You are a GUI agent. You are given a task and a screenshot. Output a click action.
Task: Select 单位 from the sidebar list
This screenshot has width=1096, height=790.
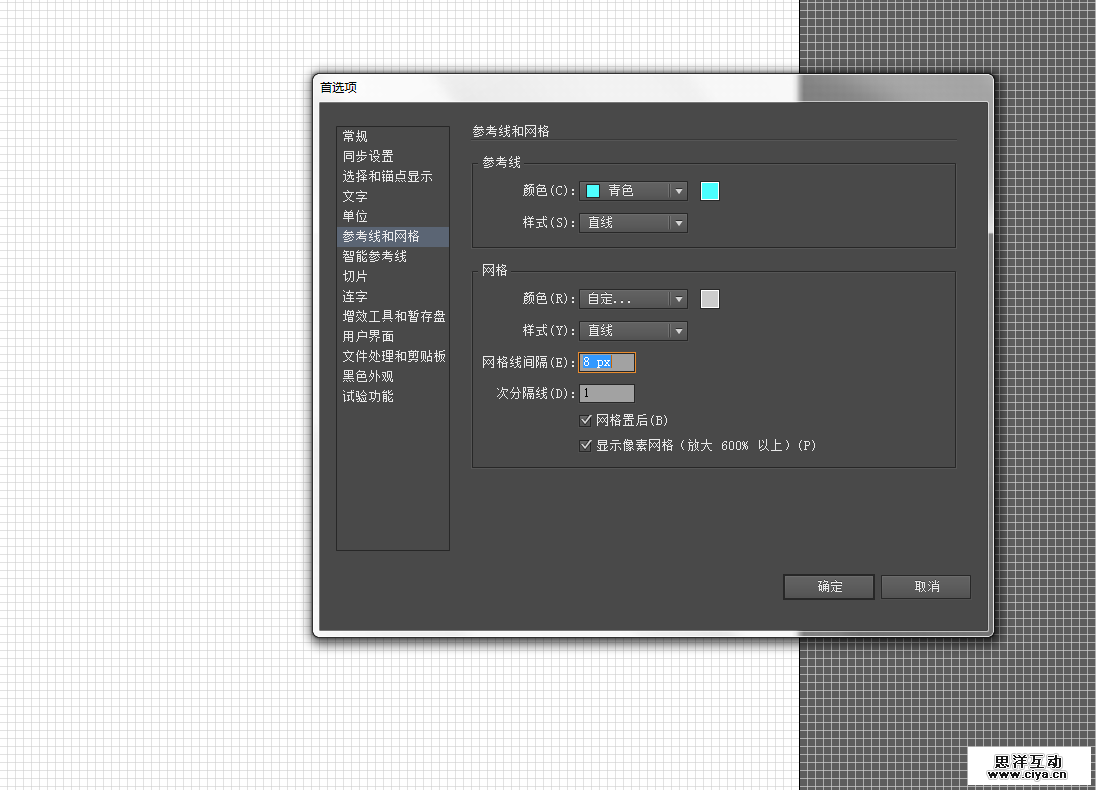355,216
